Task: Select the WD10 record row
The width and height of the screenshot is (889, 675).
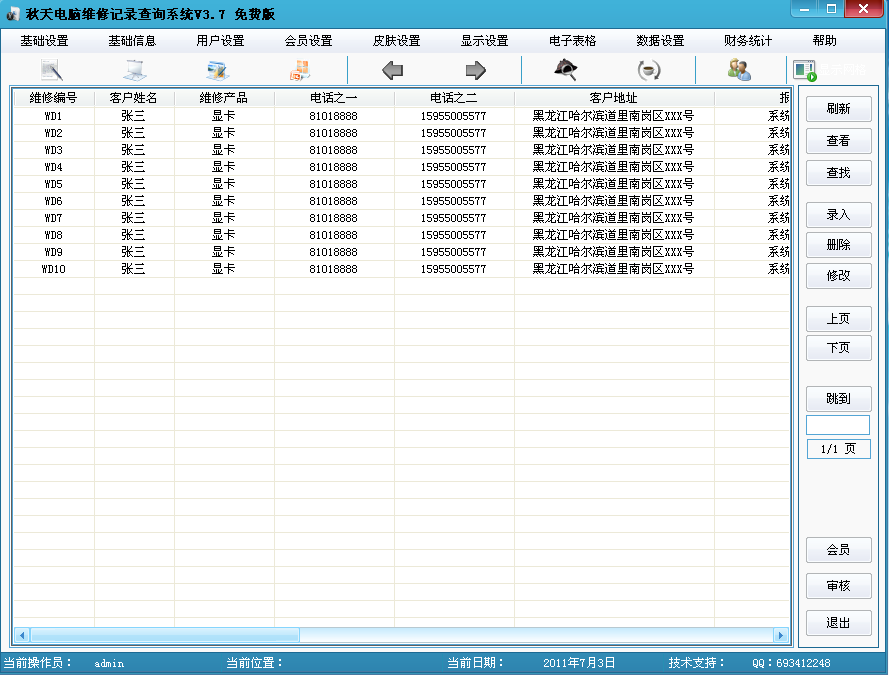Action: 401,269
